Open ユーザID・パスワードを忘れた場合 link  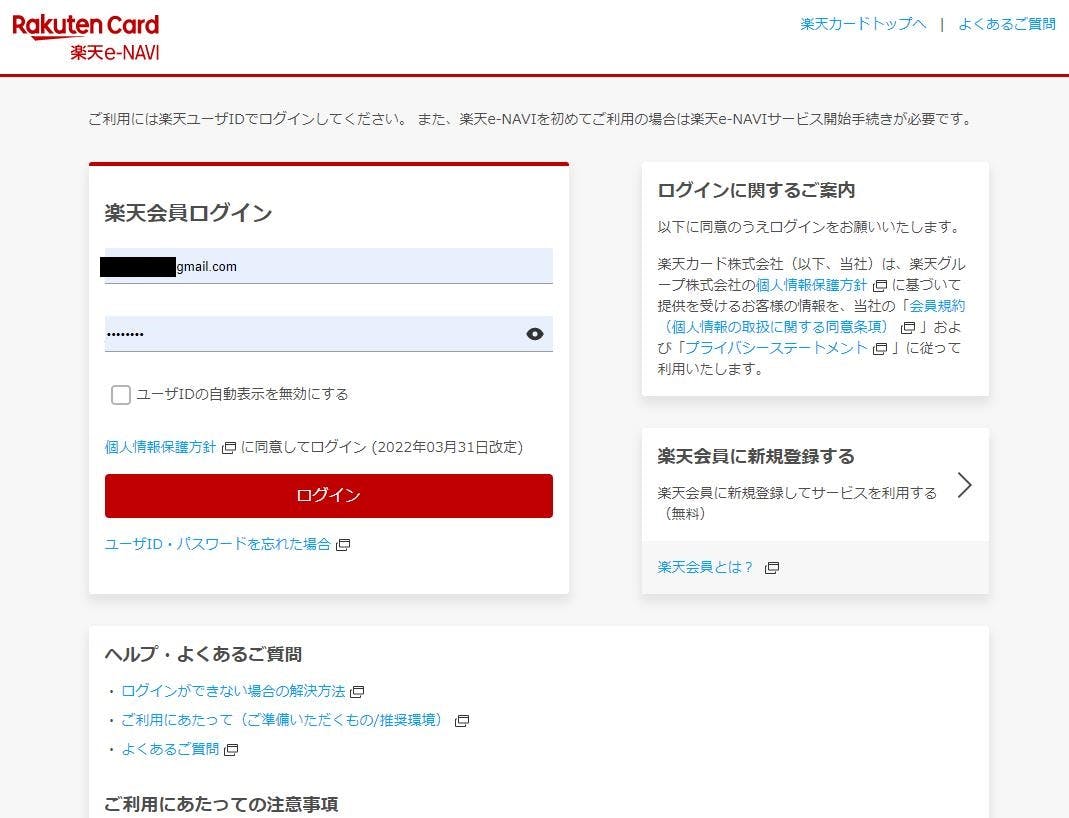[x=217, y=544]
